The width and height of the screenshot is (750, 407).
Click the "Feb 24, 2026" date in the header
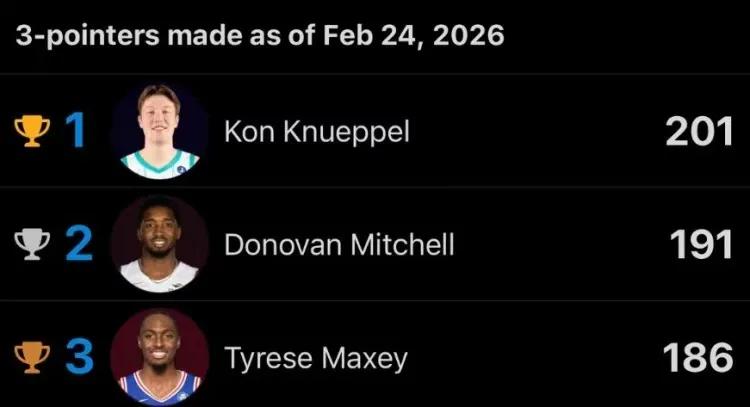pos(413,37)
